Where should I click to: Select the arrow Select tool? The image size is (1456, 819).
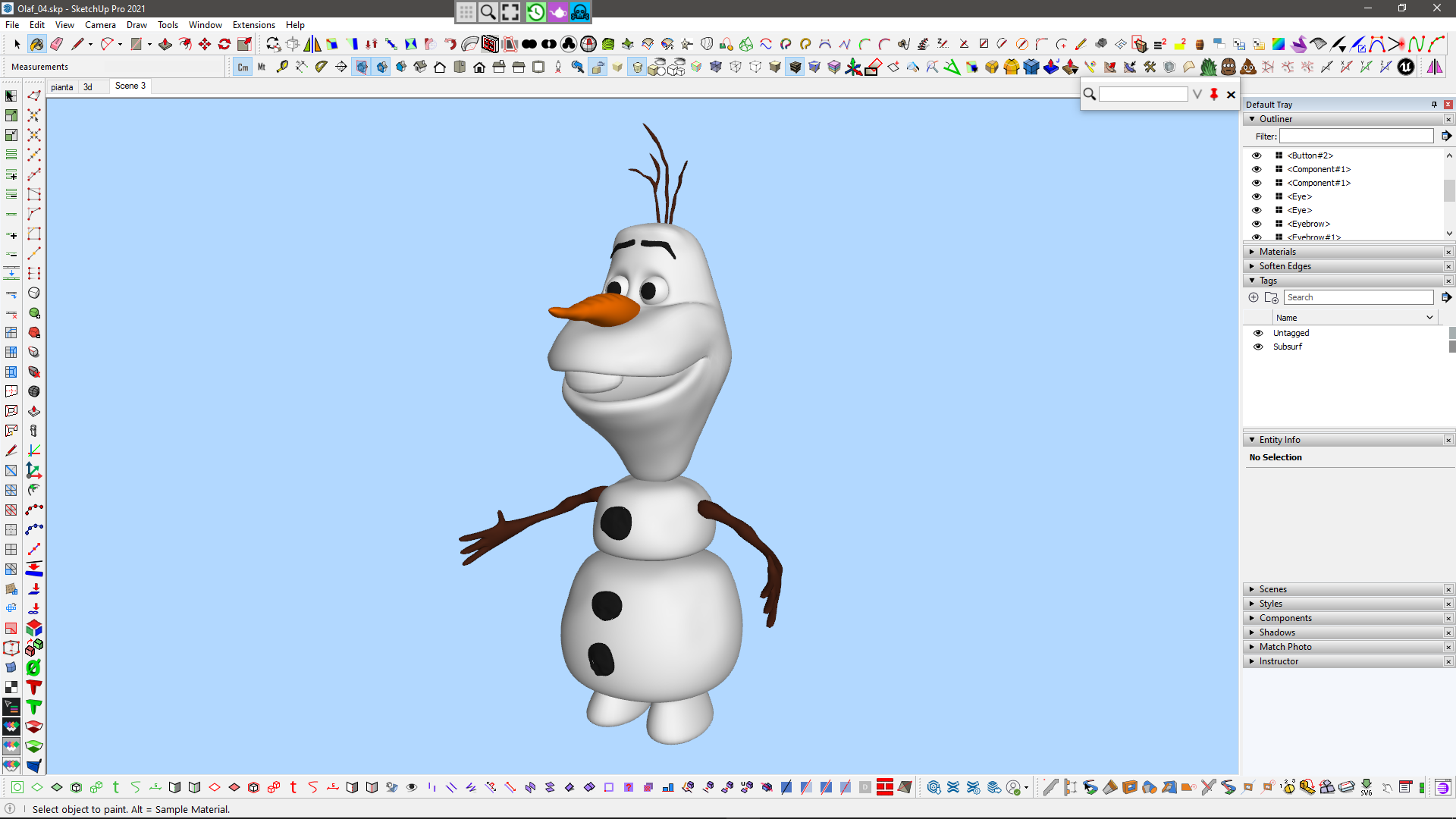pyautogui.click(x=17, y=44)
